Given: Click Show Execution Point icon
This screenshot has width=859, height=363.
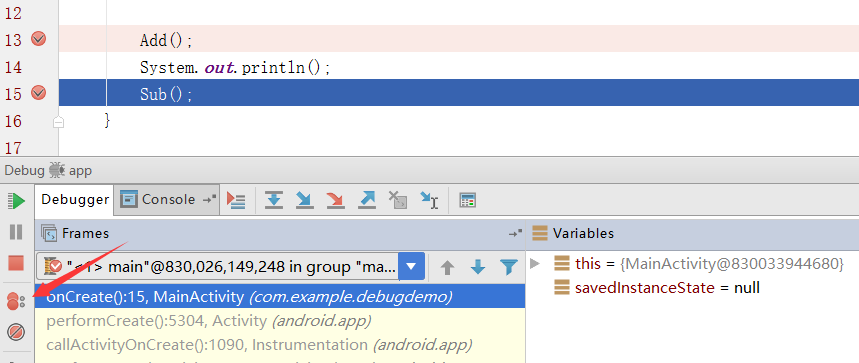Looking at the screenshot, I should pos(236,200).
